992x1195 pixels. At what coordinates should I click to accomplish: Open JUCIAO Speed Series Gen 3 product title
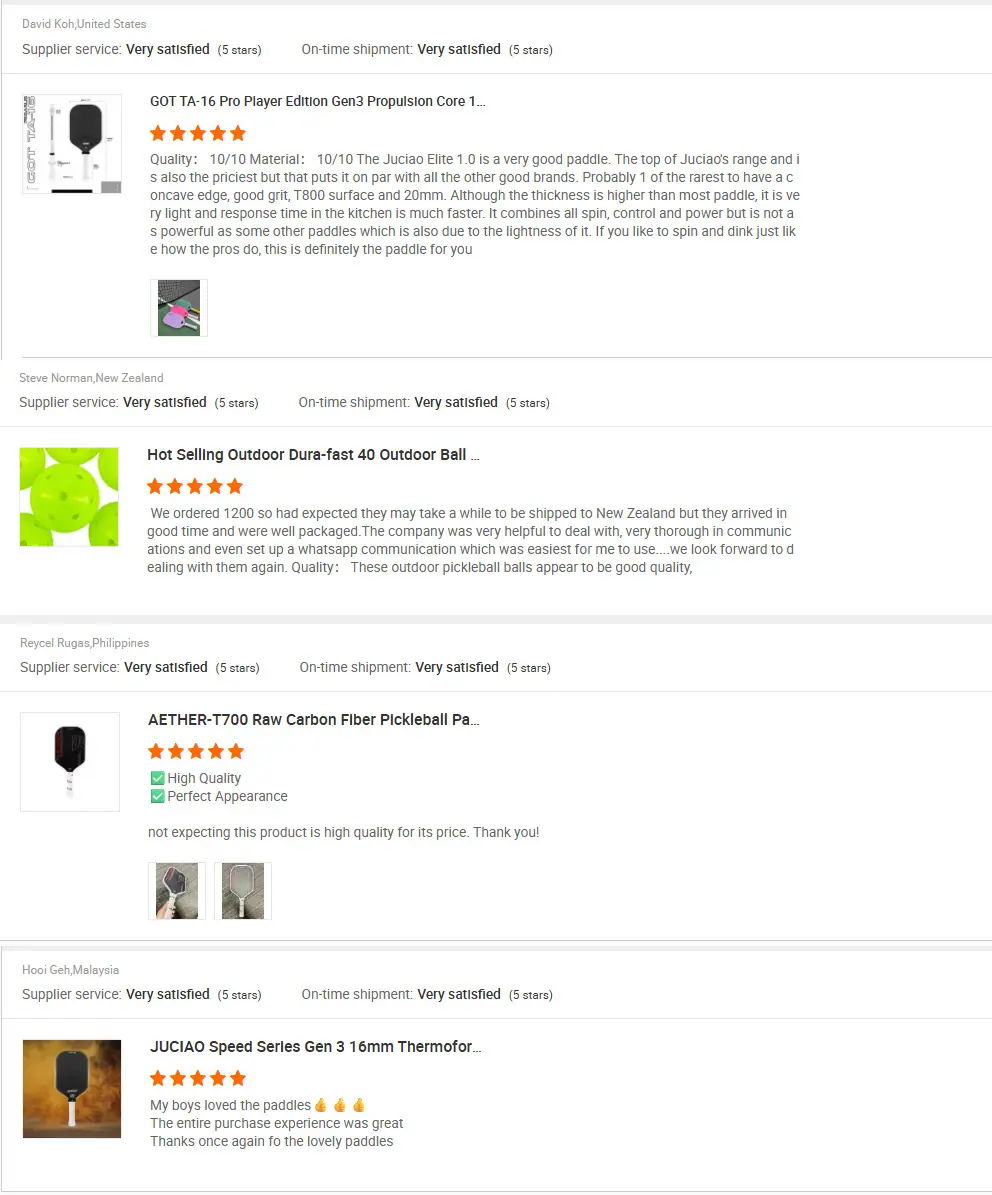(315, 1046)
